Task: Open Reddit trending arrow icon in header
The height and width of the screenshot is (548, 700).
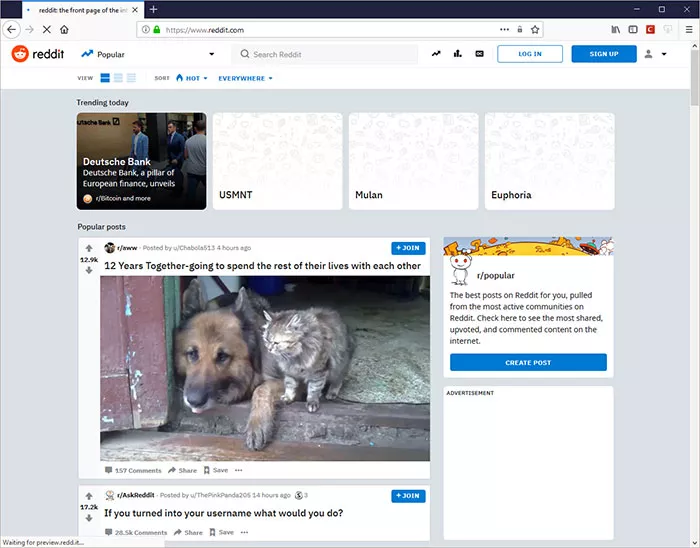Action: coord(436,54)
